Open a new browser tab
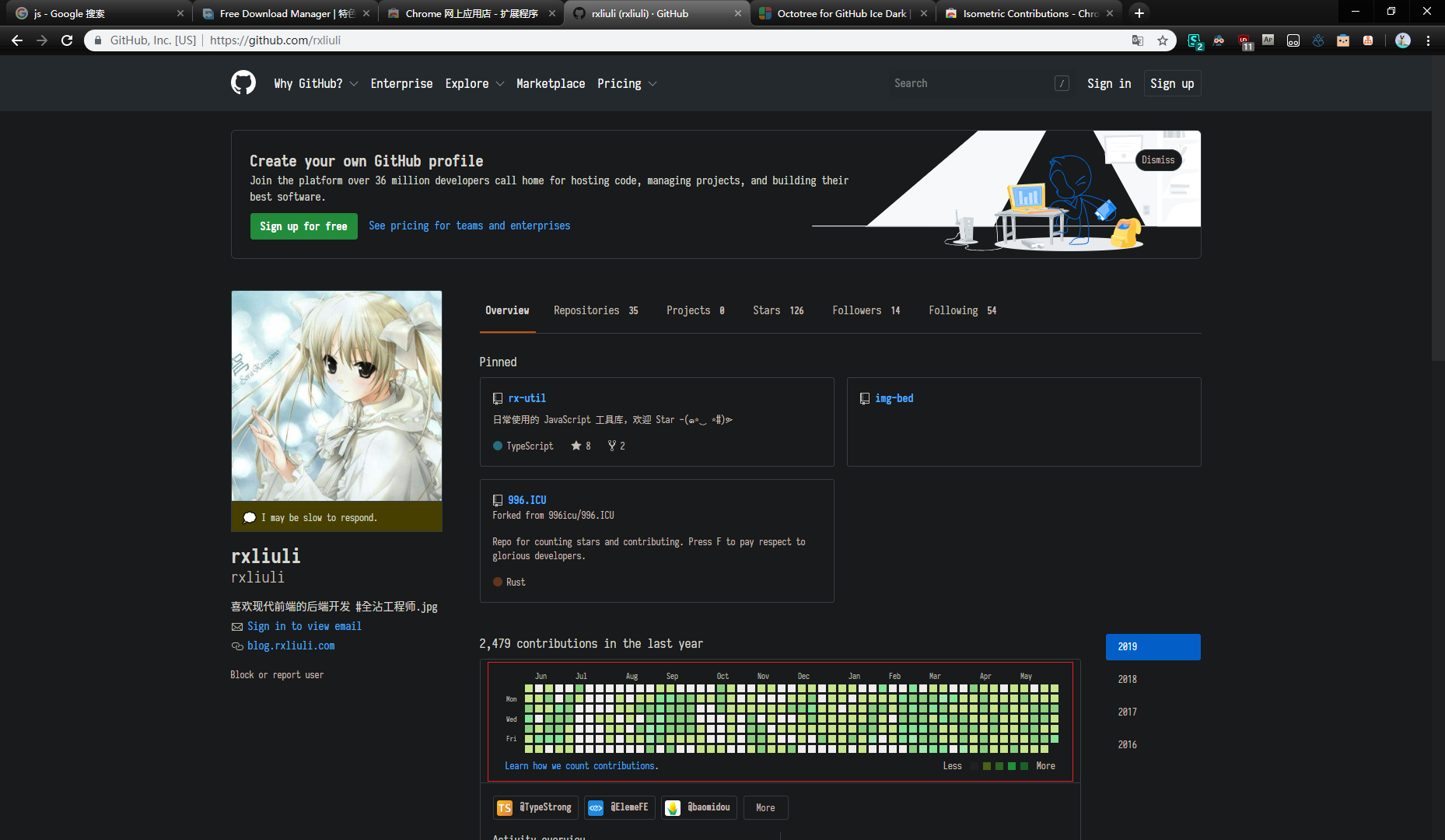1445x840 pixels. click(1139, 13)
